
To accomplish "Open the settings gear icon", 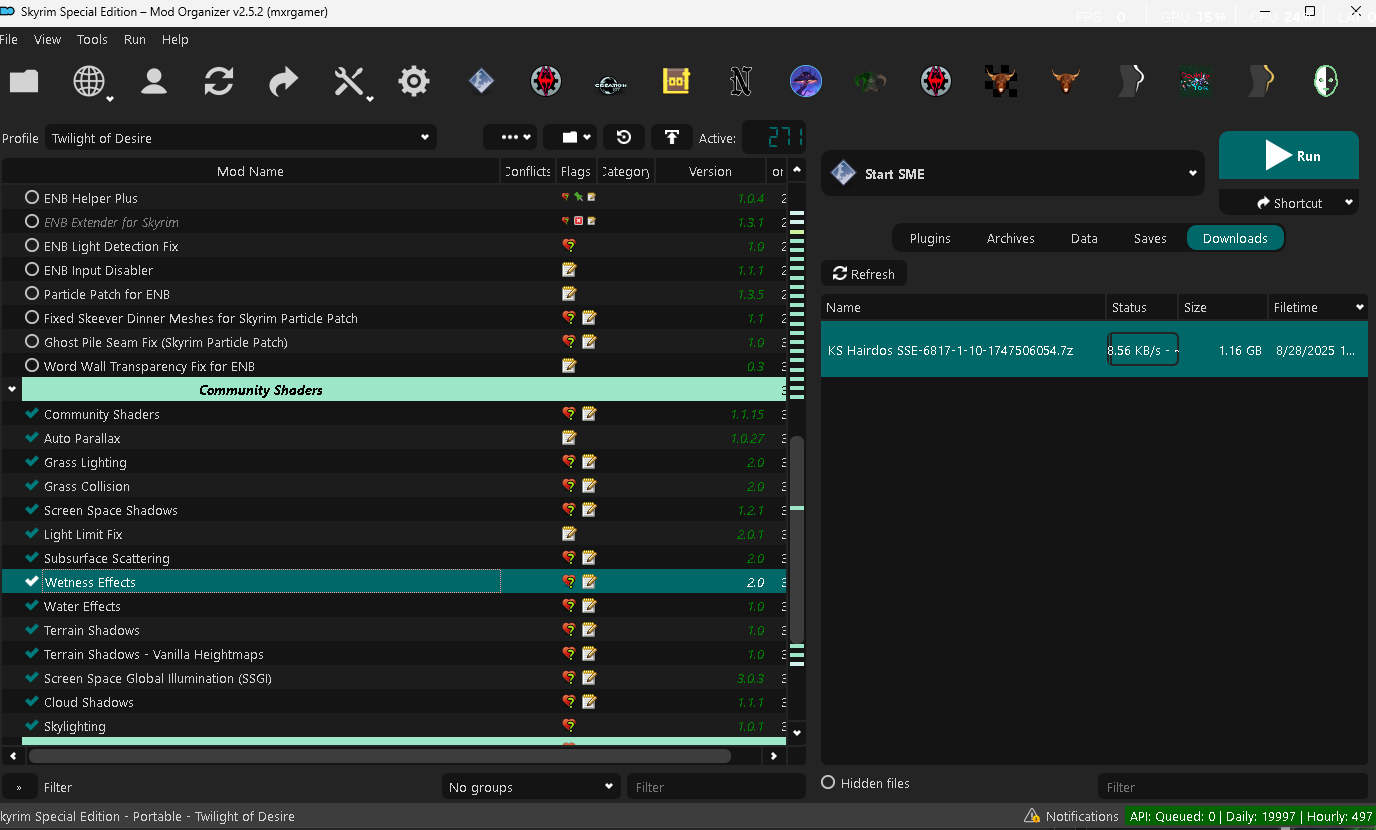I will pyautogui.click(x=414, y=81).
